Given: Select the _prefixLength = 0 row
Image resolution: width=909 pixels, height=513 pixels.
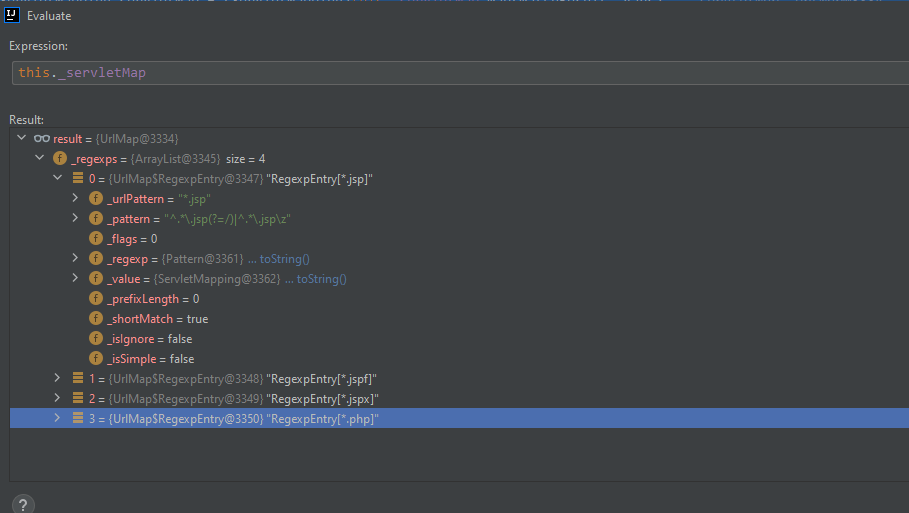Looking at the screenshot, I should (x=459, y=299).
